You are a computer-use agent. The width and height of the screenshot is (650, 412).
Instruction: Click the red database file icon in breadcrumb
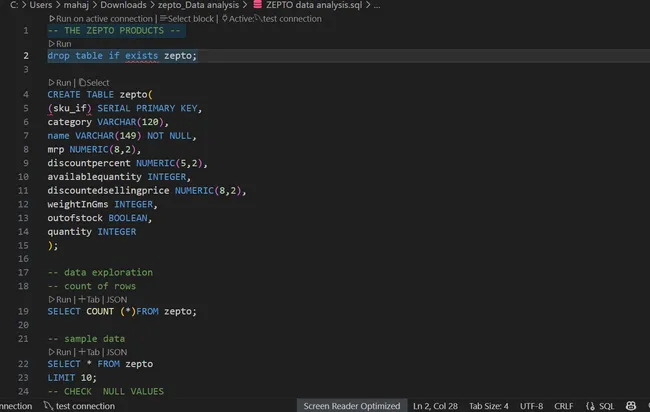257,5
